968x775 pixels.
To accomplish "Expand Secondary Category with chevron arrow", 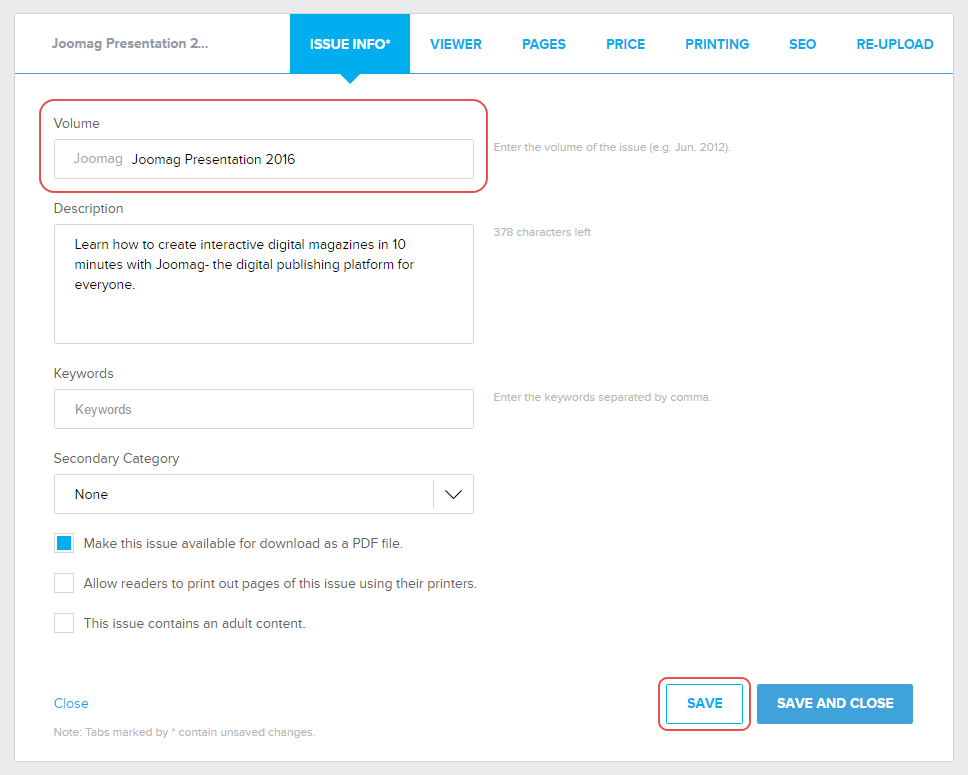I will click(453, 494).
